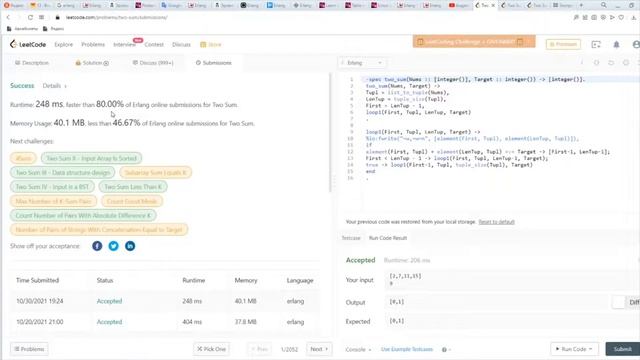Screen dimensions: 640x360
Task: Click code line 12 in editor
Action: coord(488,152)
